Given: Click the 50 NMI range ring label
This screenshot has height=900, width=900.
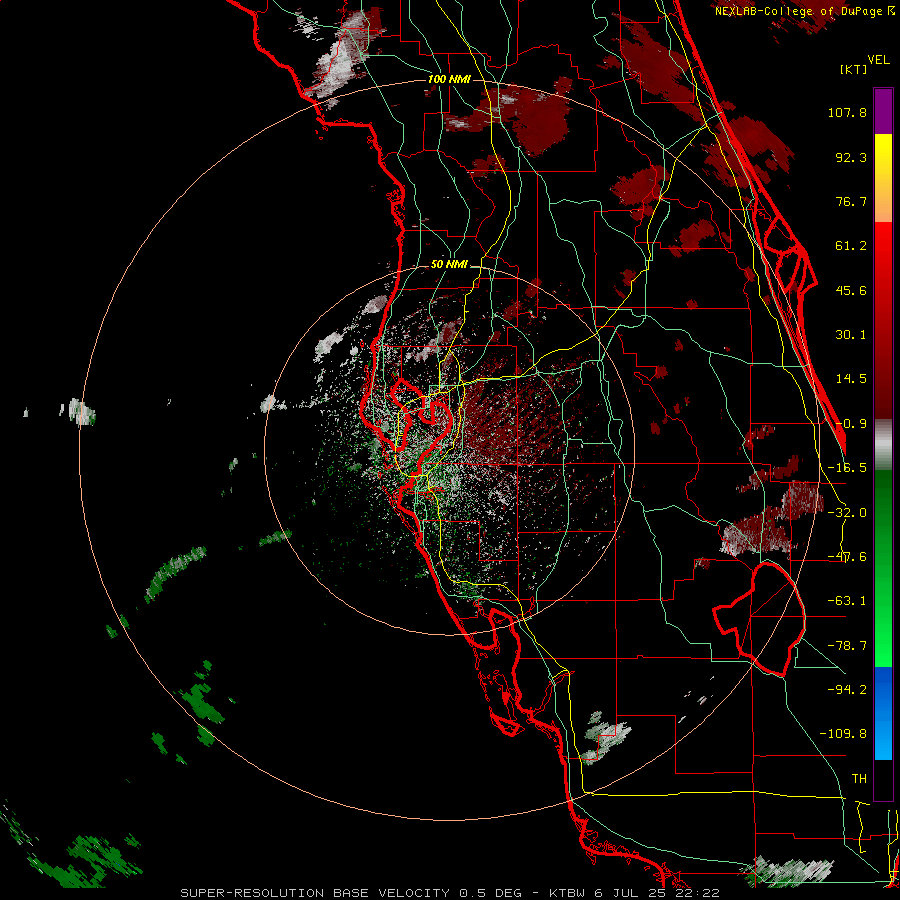Looking at the screenshot, I should (x=449, y=265).
